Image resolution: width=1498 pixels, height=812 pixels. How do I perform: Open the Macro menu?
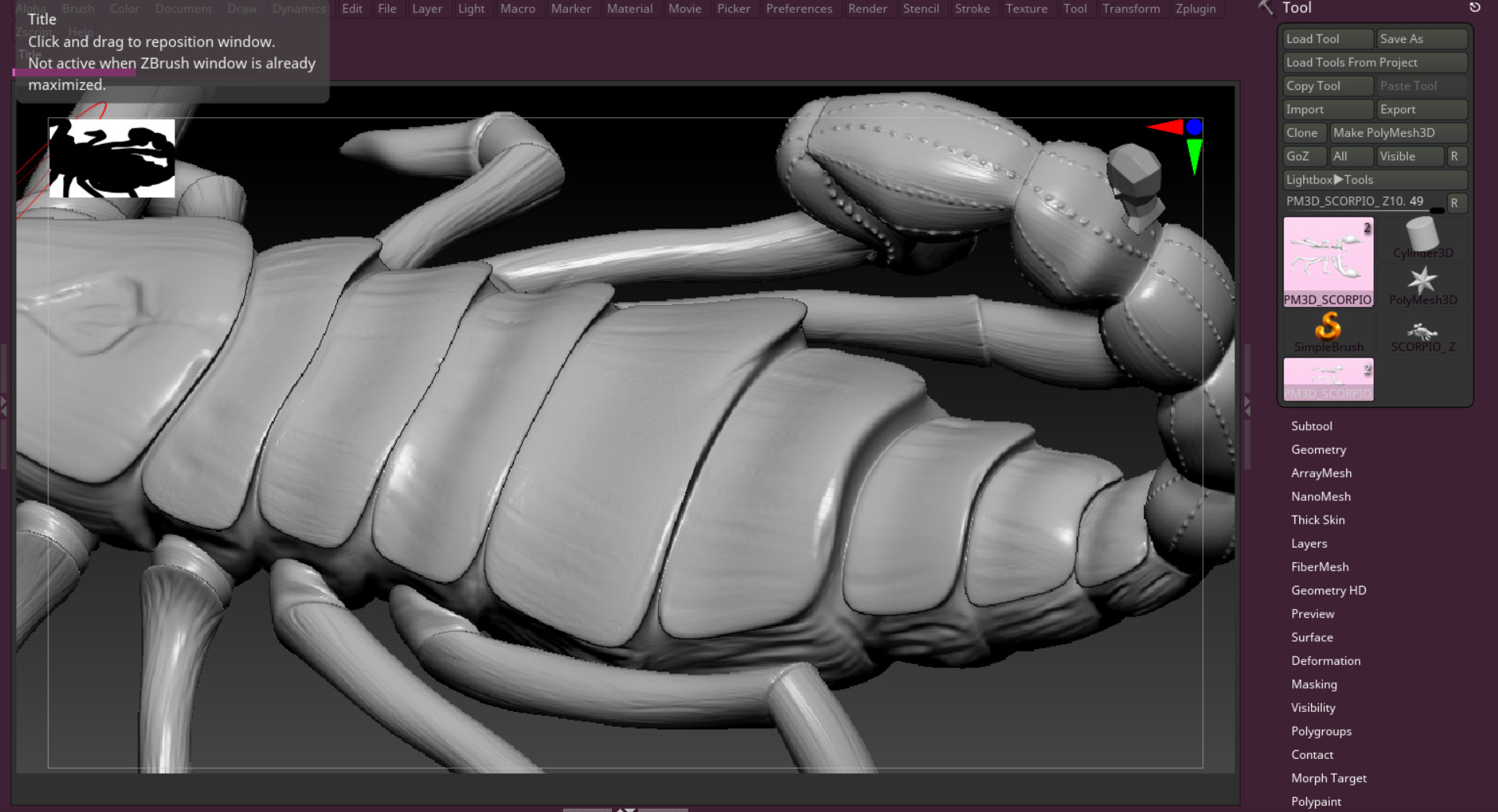pos(518,9)
